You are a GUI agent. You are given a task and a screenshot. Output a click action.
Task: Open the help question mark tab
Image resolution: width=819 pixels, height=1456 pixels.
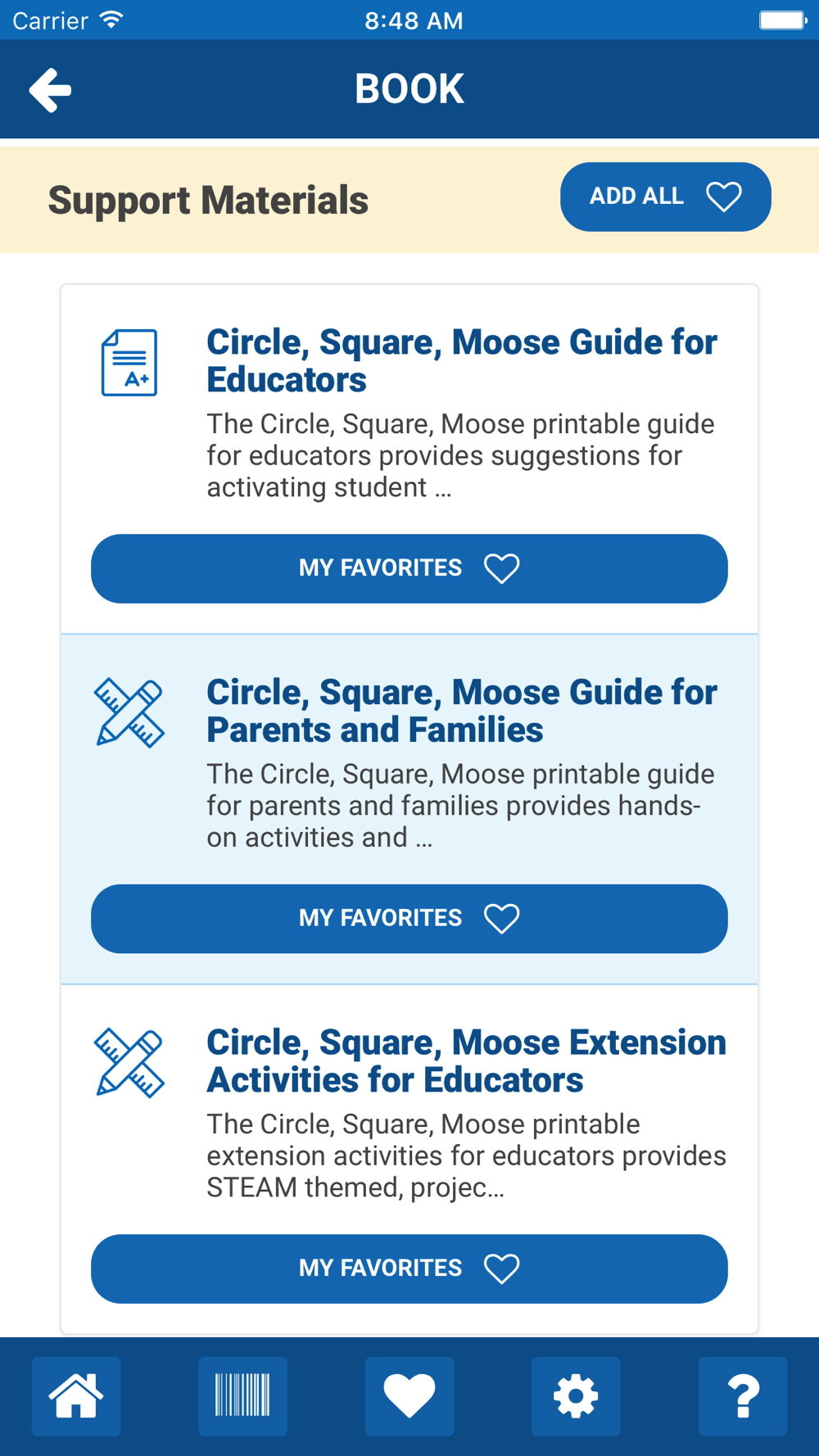point(743,1396)
